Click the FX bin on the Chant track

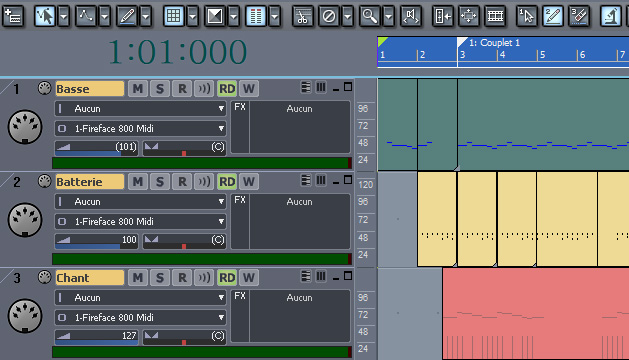click(x=290, y=316)
